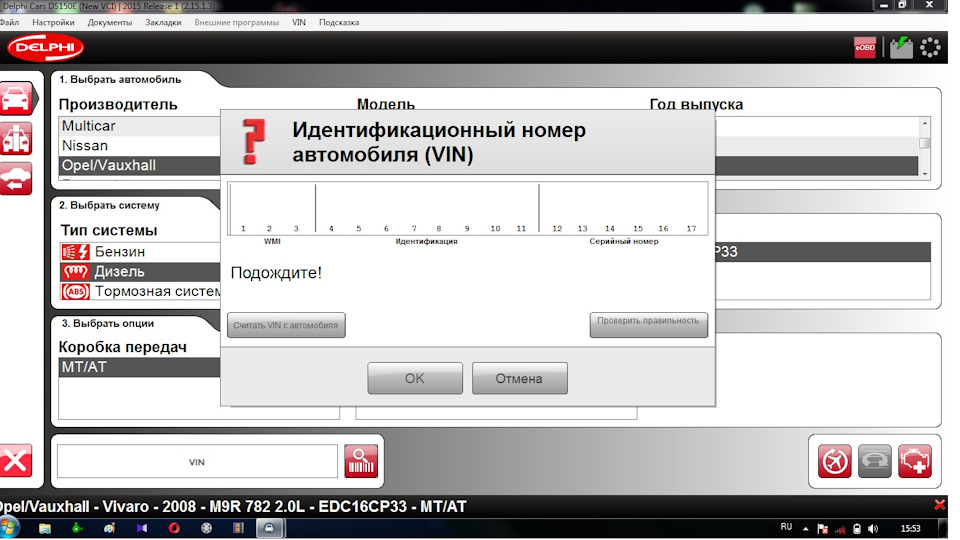
Task: Click the engine diagnose plus icon
Action: [915, 461]
